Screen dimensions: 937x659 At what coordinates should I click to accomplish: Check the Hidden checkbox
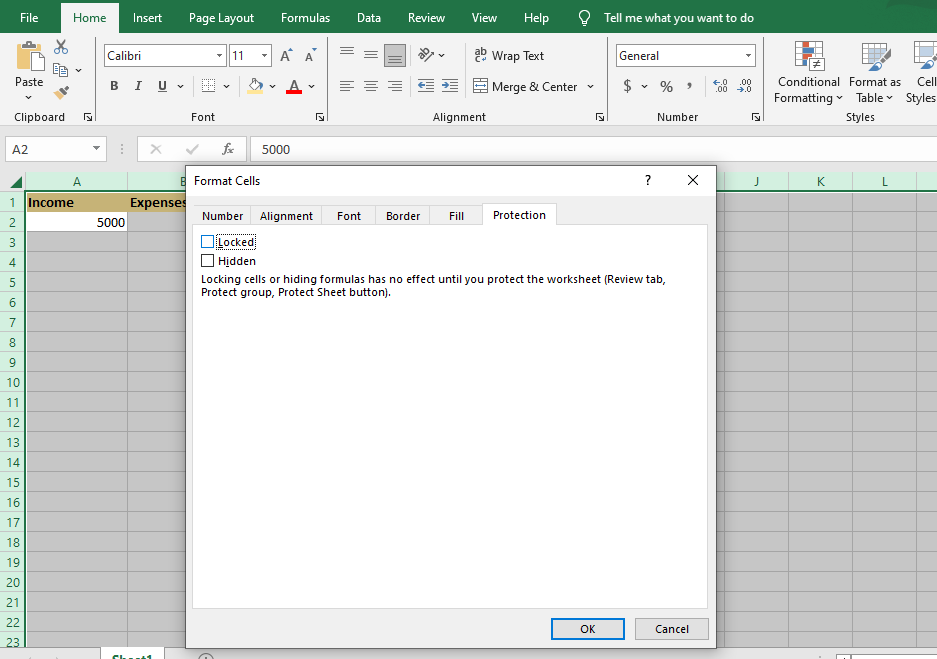pos(208,261)
